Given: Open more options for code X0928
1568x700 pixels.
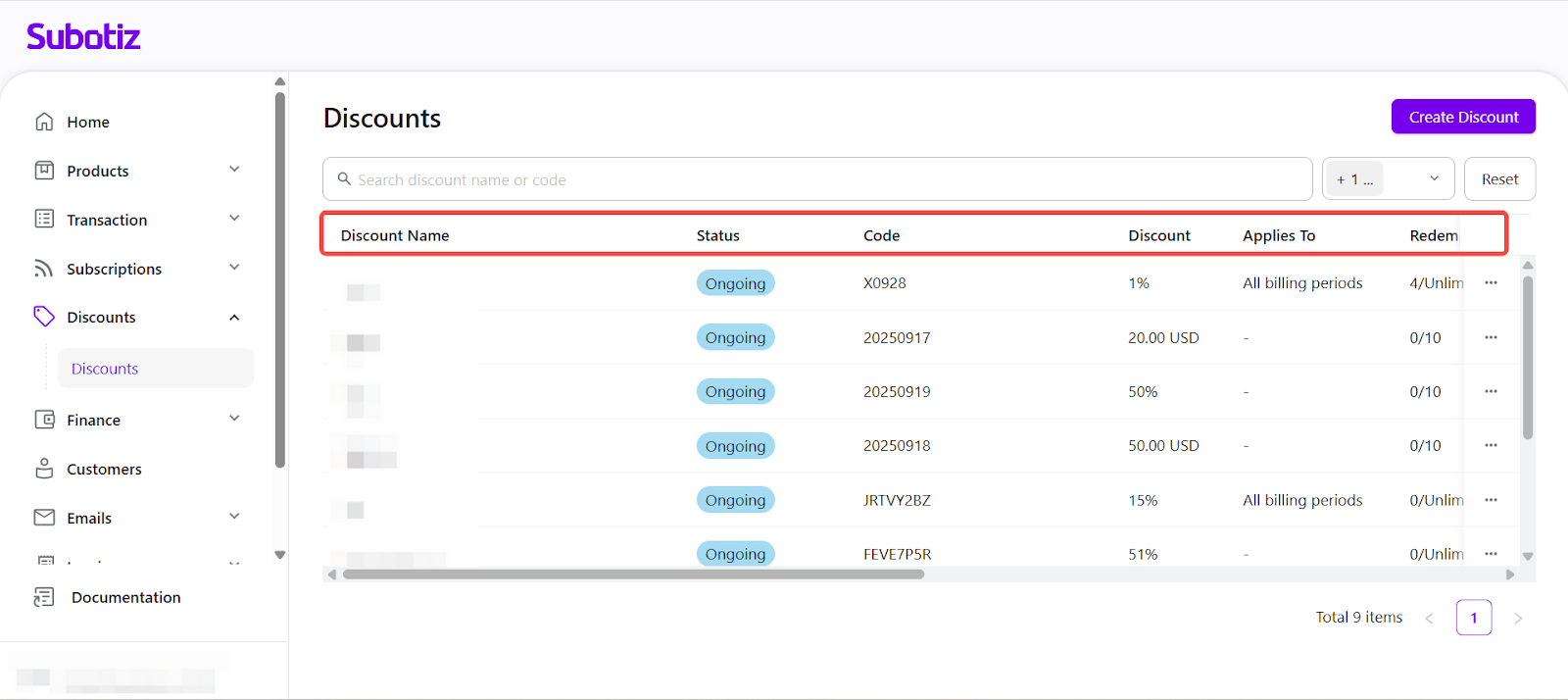Looking at the screenshot, I should [1491, 283].
